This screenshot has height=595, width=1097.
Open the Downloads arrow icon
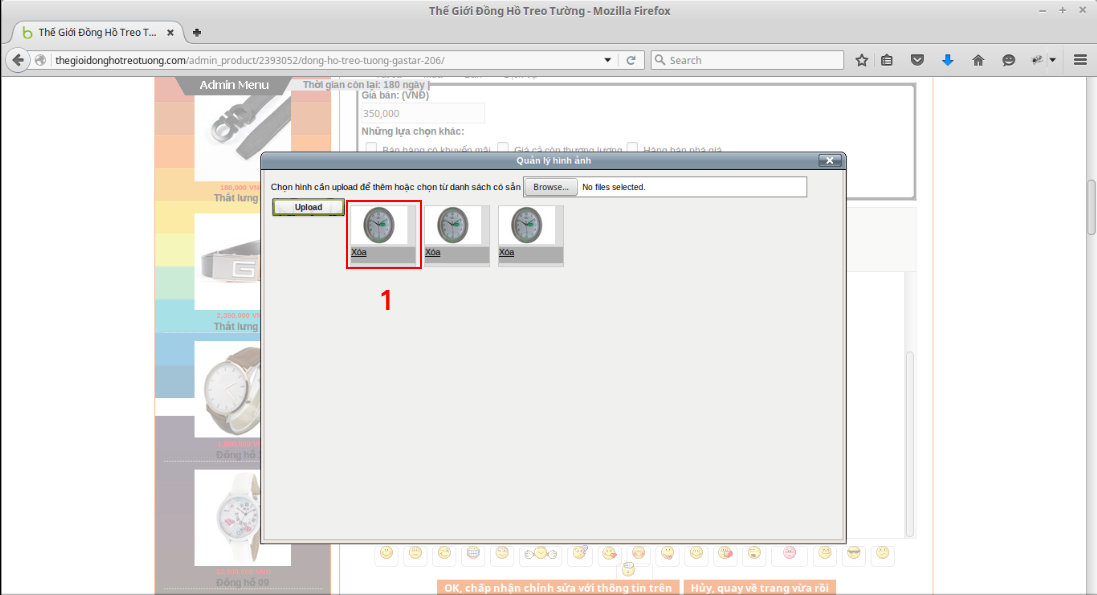coord(947,60)
